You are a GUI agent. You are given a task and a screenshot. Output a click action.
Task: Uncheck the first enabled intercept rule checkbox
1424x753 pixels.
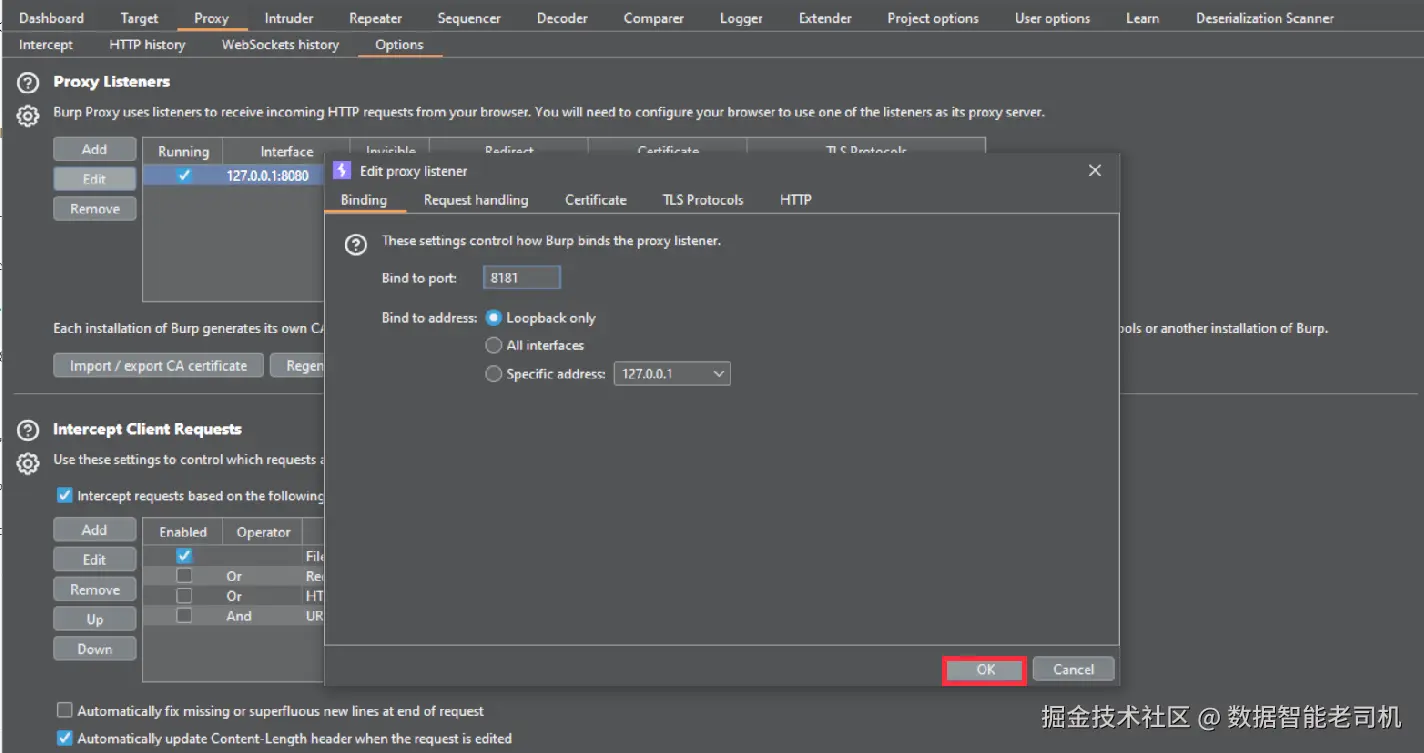[184, 556]
